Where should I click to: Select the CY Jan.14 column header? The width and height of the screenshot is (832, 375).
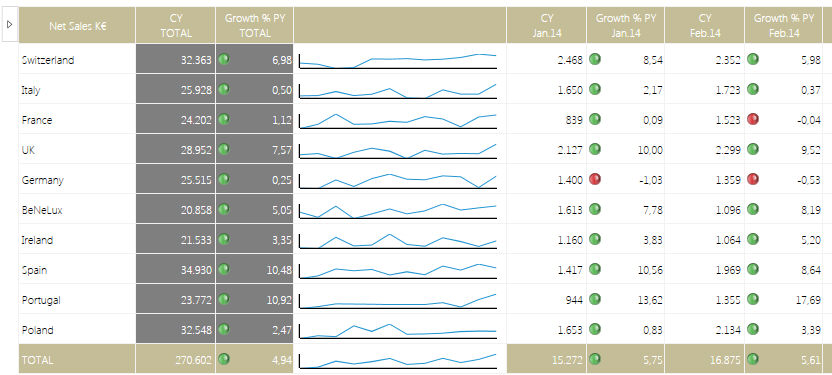pos(547,25)
